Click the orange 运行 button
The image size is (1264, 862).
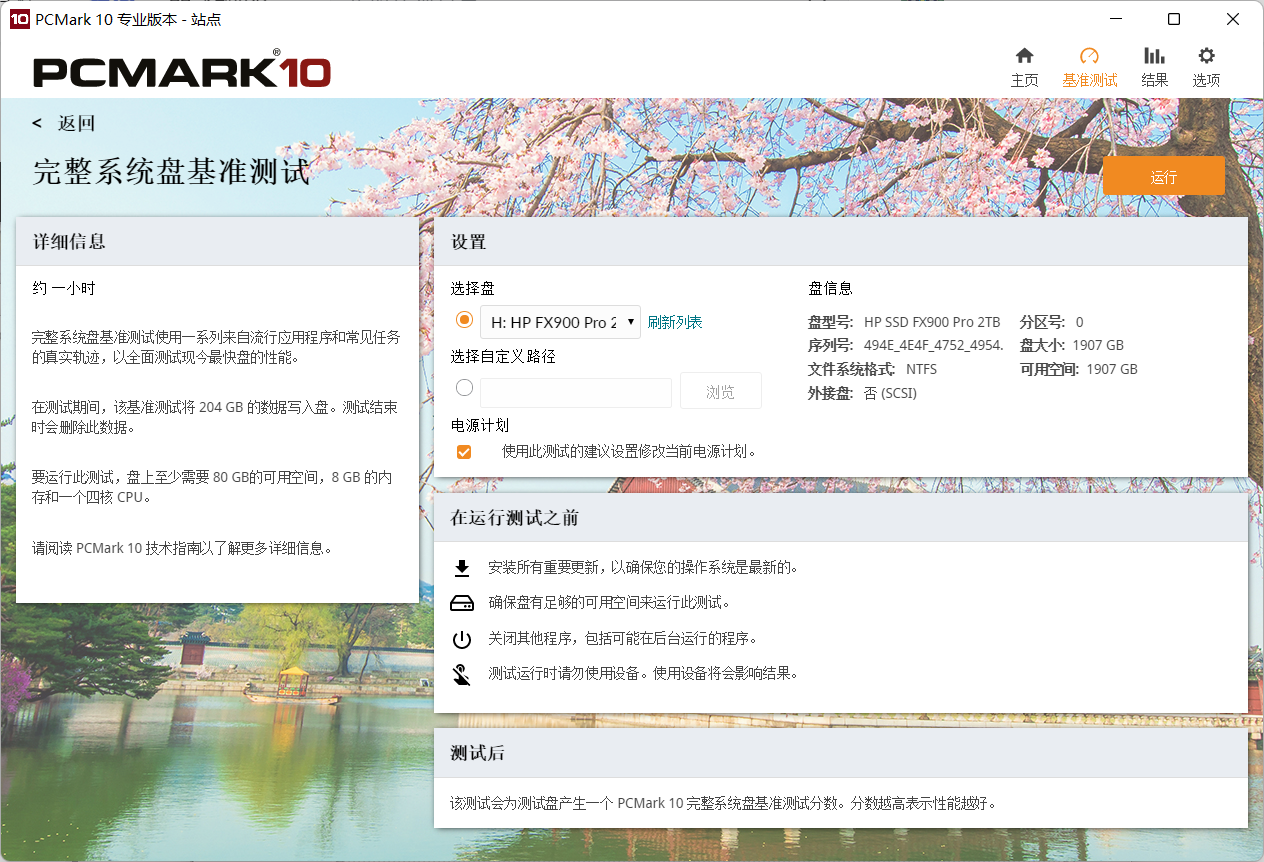[1164, 175]
